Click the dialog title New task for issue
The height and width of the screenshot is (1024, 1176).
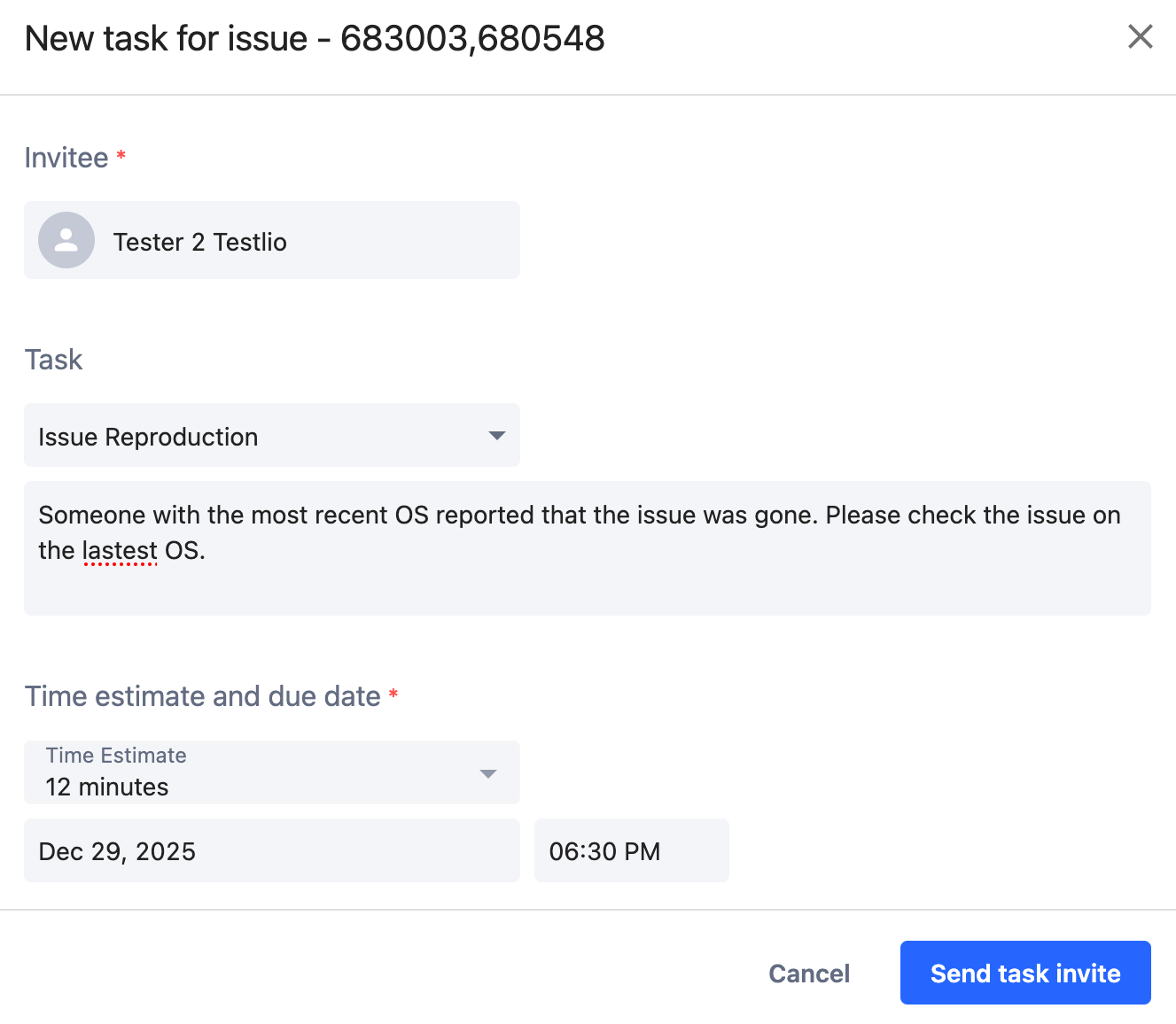(314, 38)
